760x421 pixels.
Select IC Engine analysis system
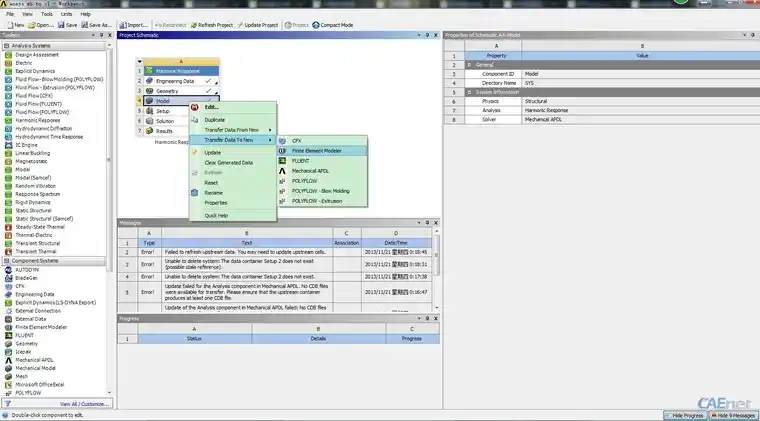26,145
